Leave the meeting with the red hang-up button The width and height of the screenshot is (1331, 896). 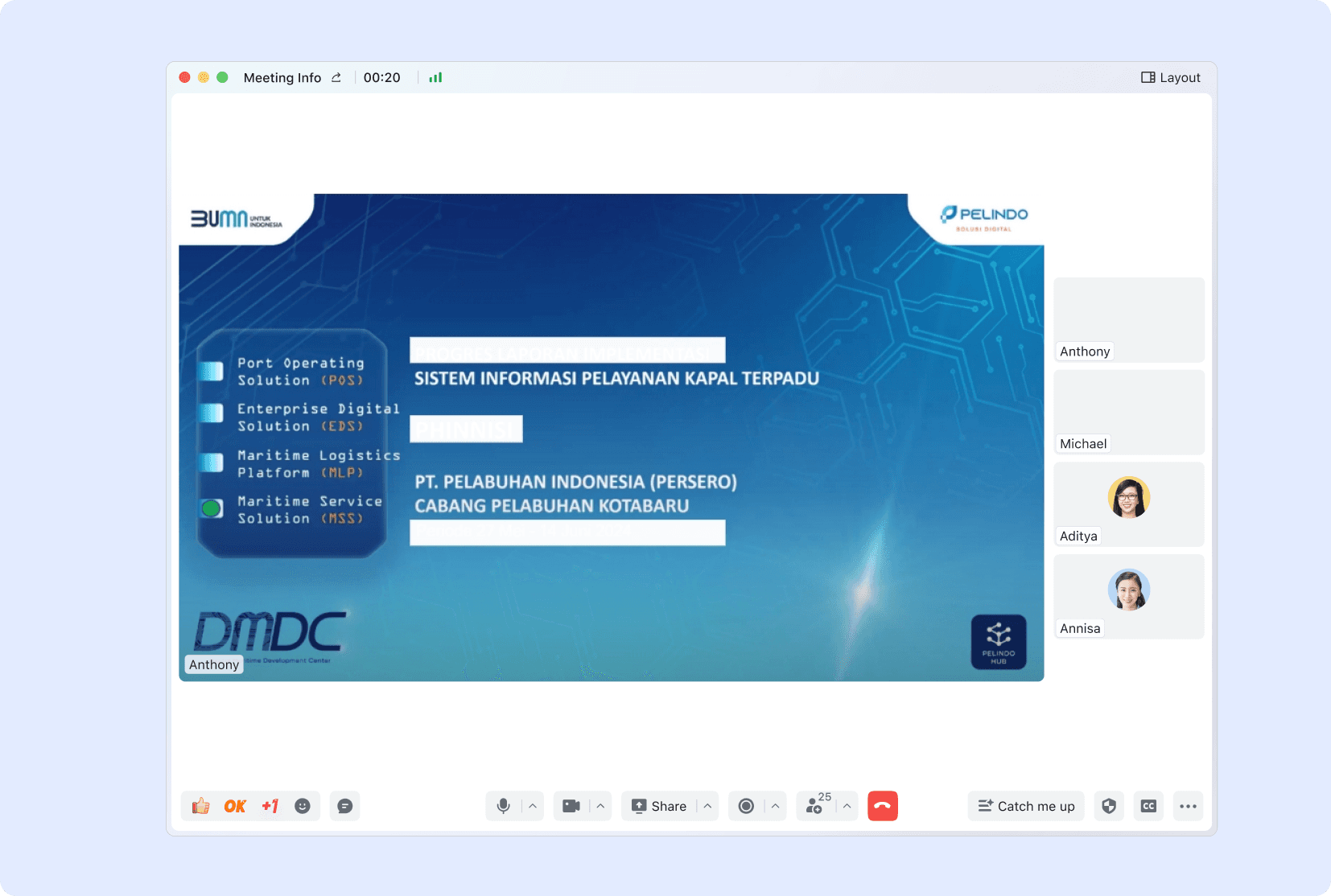click(x=883, y=806)
